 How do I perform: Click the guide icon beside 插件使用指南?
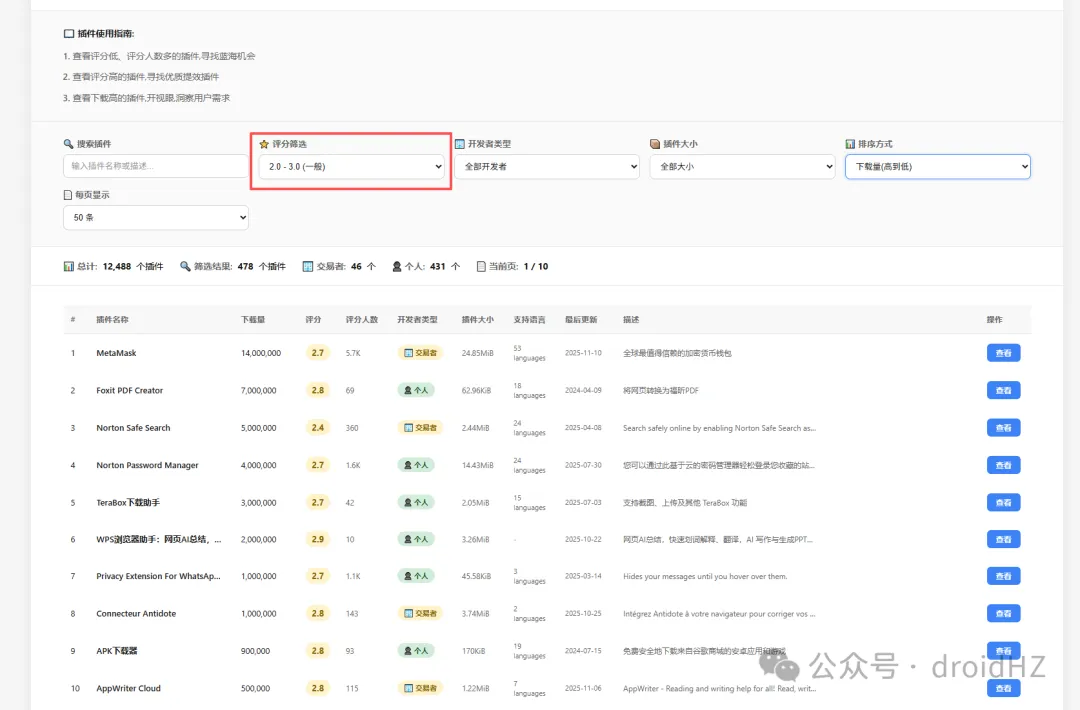pyautogui.click(x=69, y=34)
